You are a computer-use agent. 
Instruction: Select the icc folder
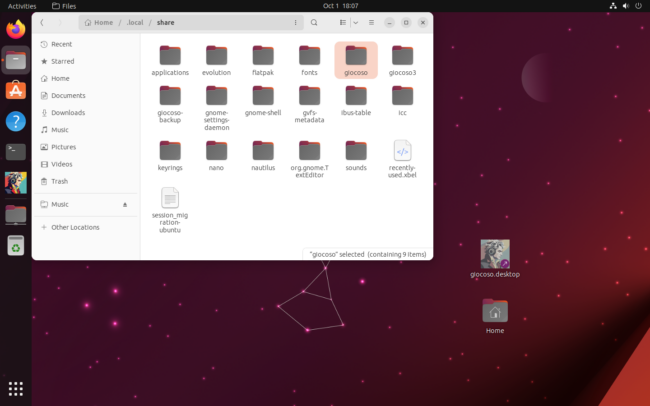(x=402, y=101)
